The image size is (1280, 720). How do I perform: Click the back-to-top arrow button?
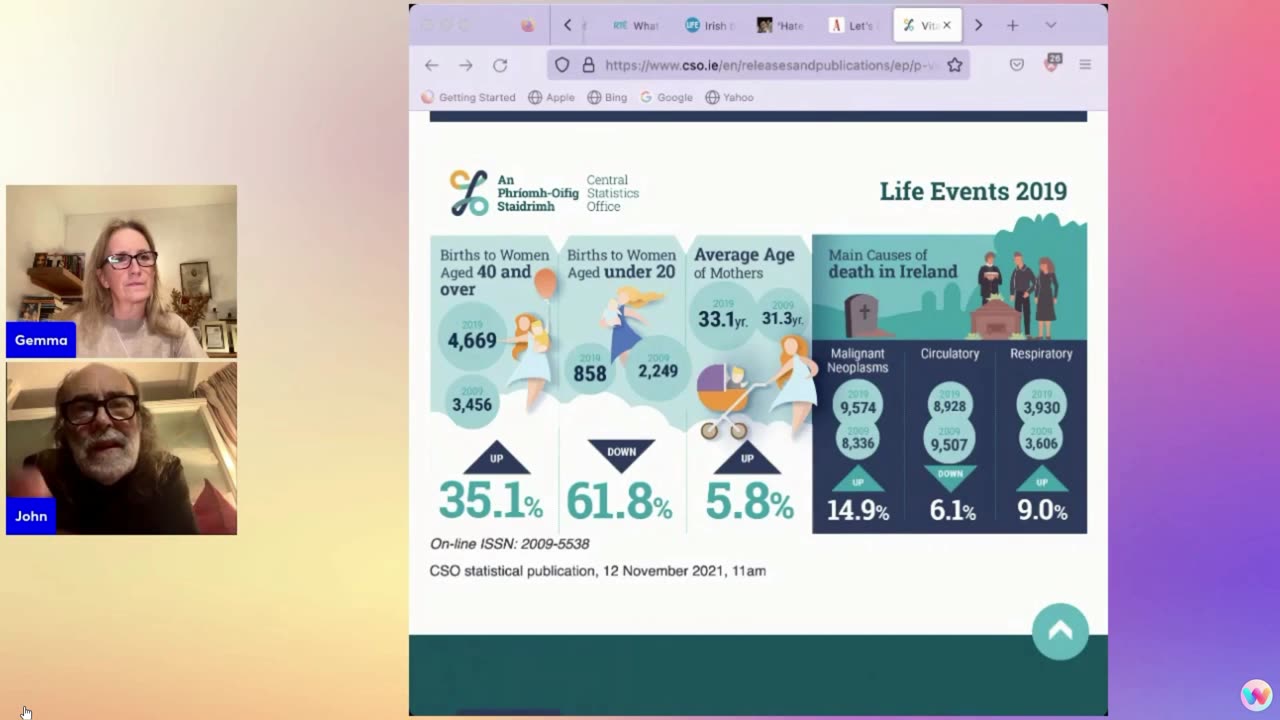(x=1060, y=631)
